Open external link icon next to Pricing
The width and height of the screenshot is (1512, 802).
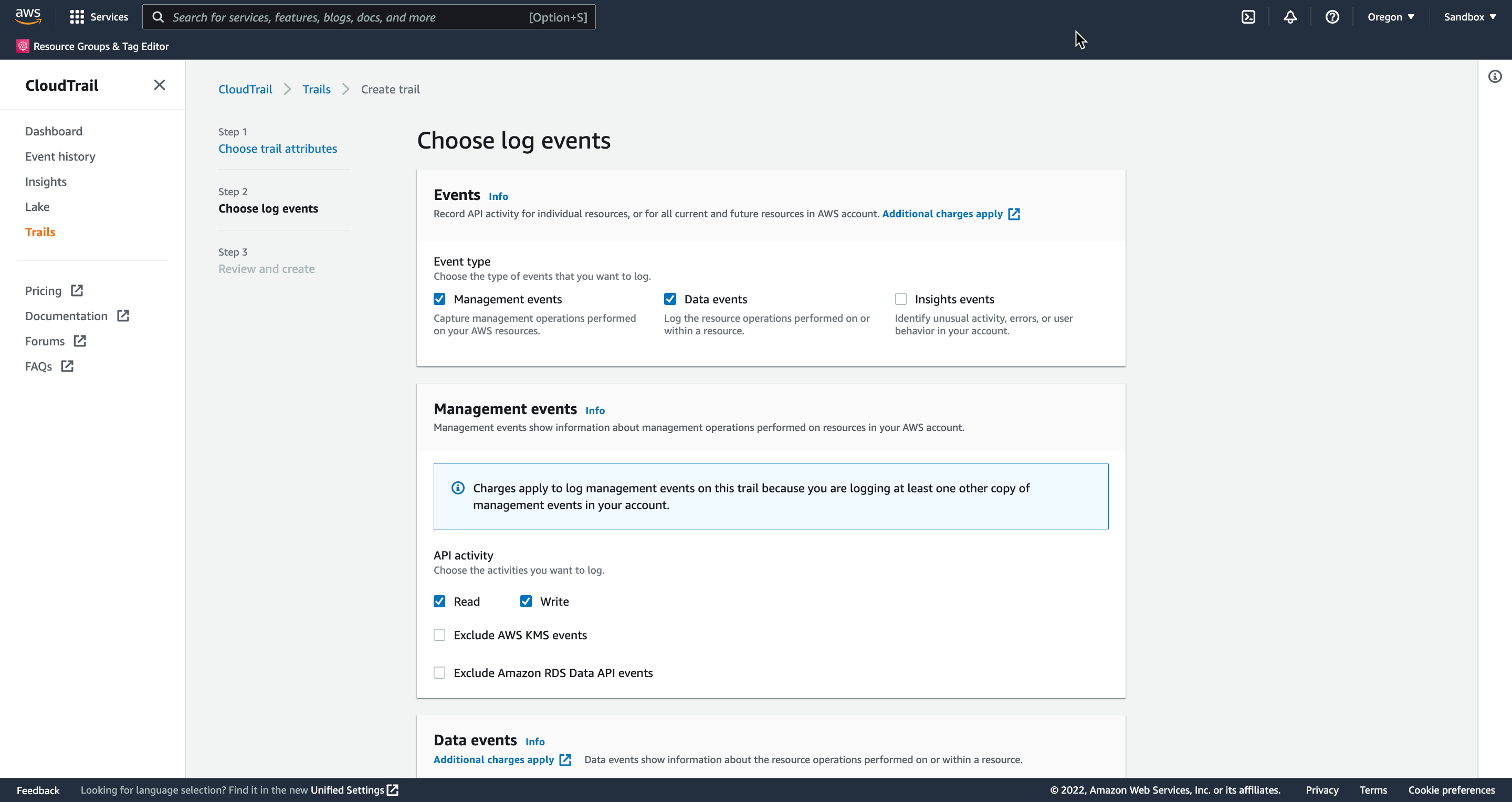tap(77, 290)
